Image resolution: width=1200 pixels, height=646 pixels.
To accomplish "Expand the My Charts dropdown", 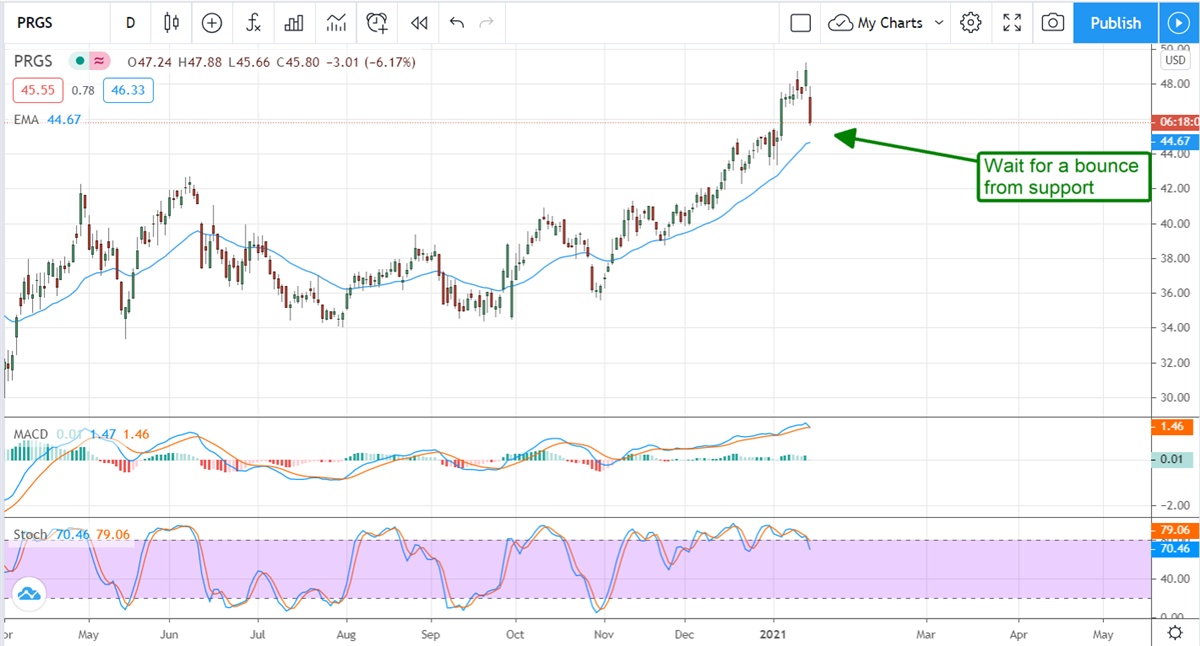I will coord(888,22).
